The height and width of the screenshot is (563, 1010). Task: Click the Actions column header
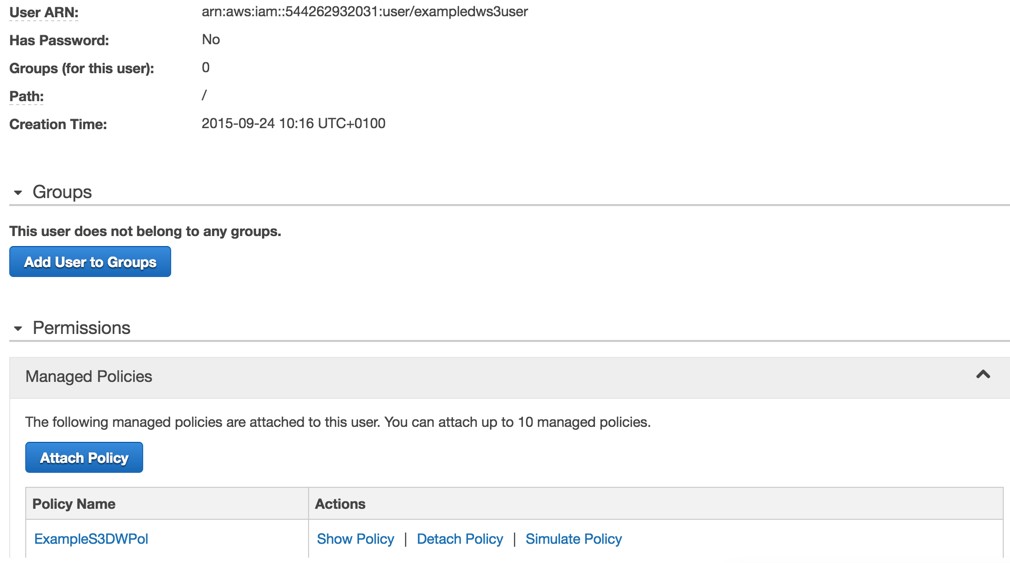tap(340, 504)
